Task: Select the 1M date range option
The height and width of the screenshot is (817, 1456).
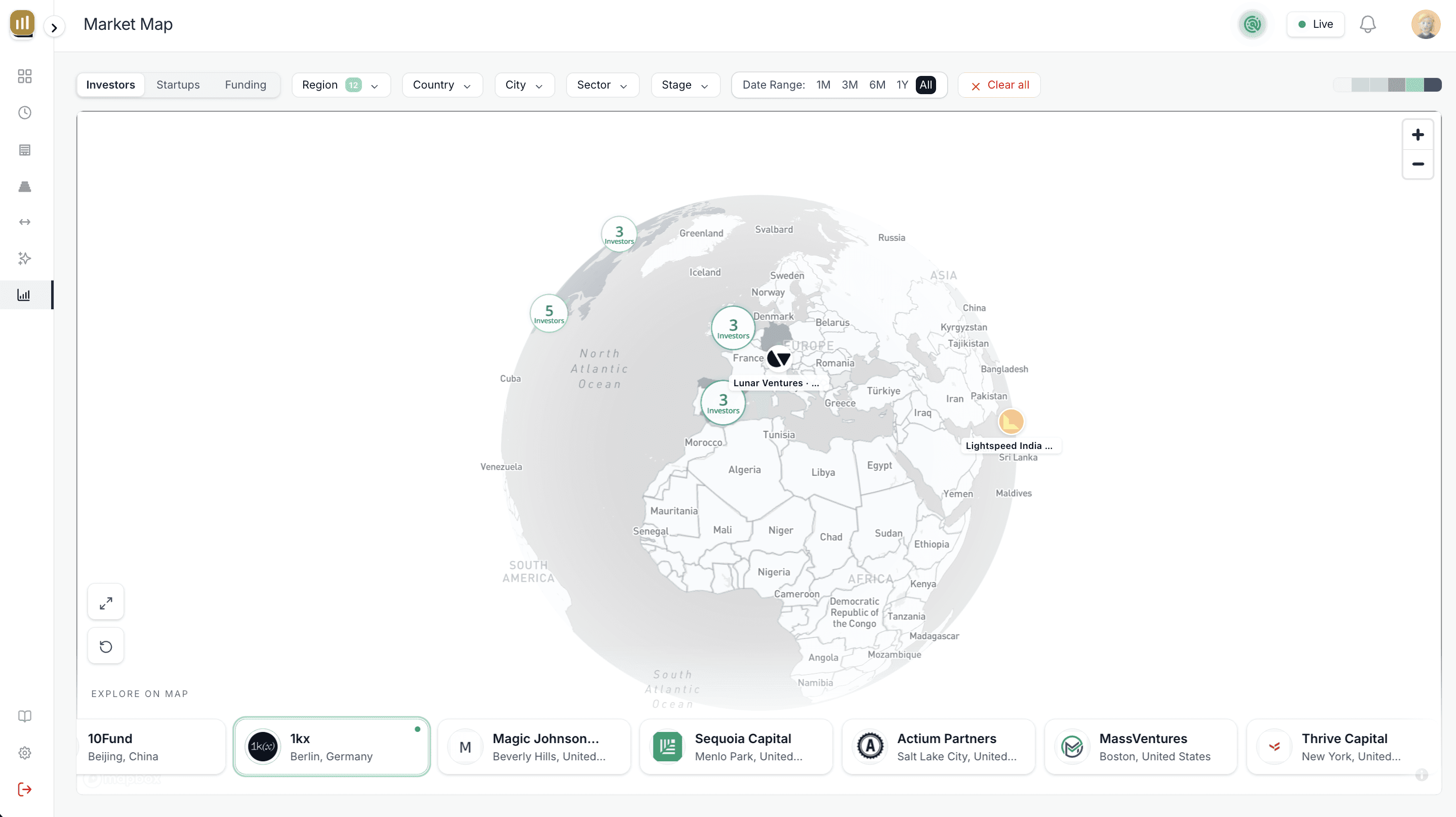Action: coord(822,85)
